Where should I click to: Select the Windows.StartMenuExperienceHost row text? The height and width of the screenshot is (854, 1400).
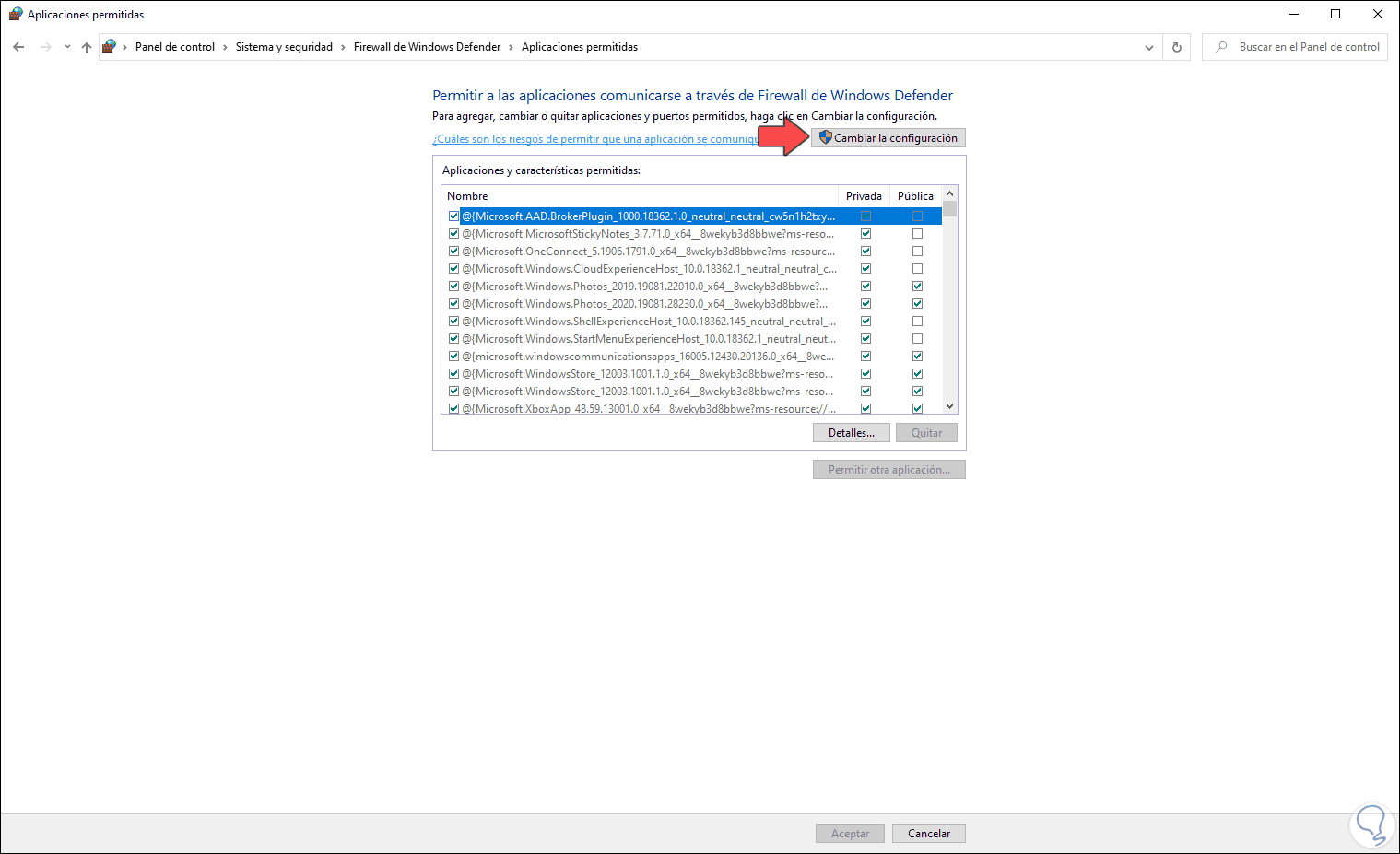[649, 339]
